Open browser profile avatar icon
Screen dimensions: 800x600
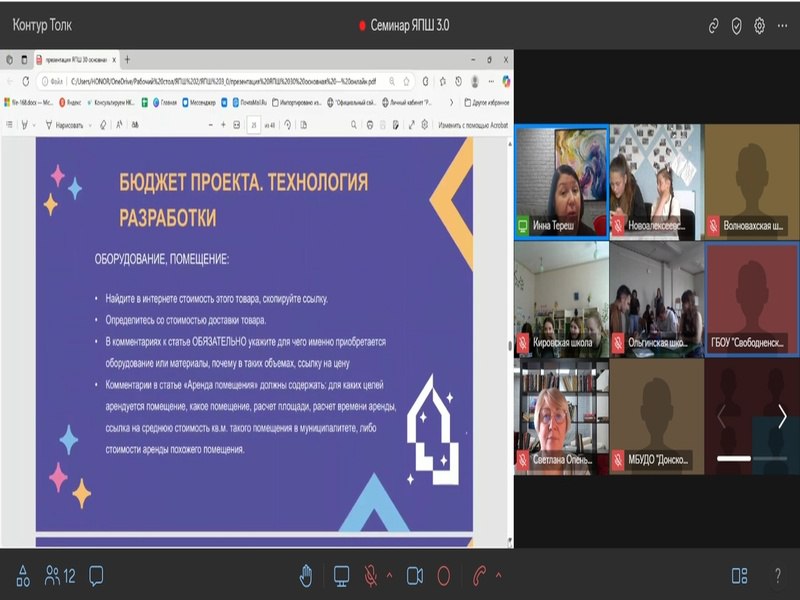pos(474,81)
